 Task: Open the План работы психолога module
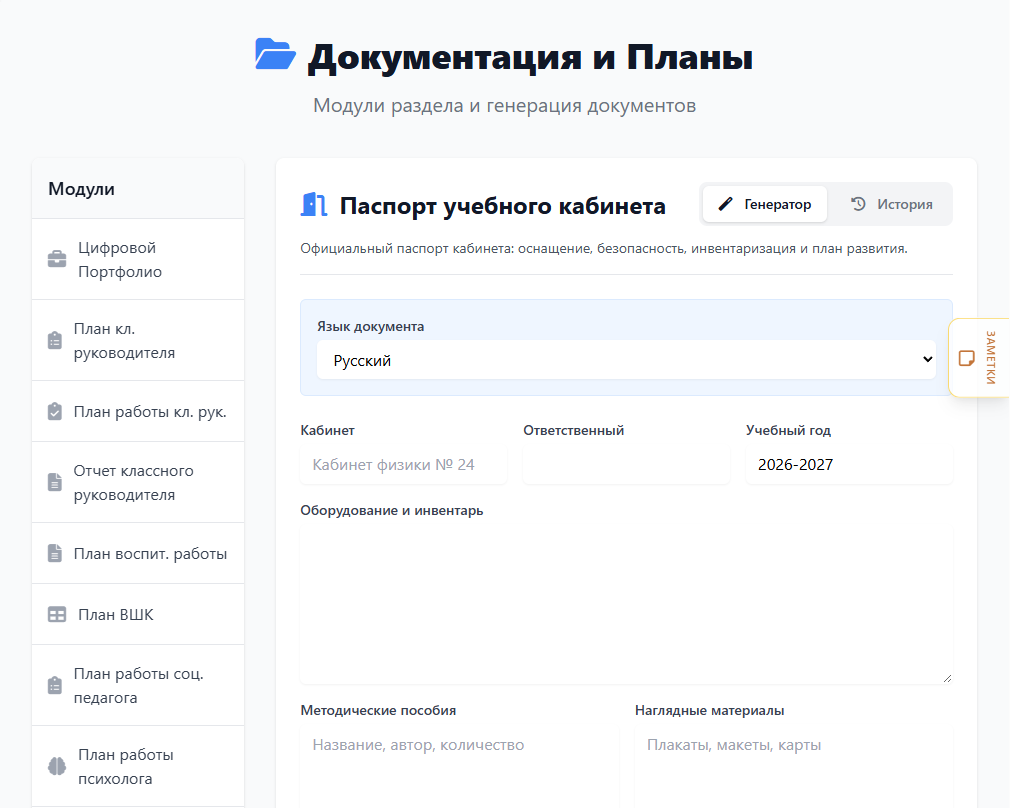click(138, 766)
